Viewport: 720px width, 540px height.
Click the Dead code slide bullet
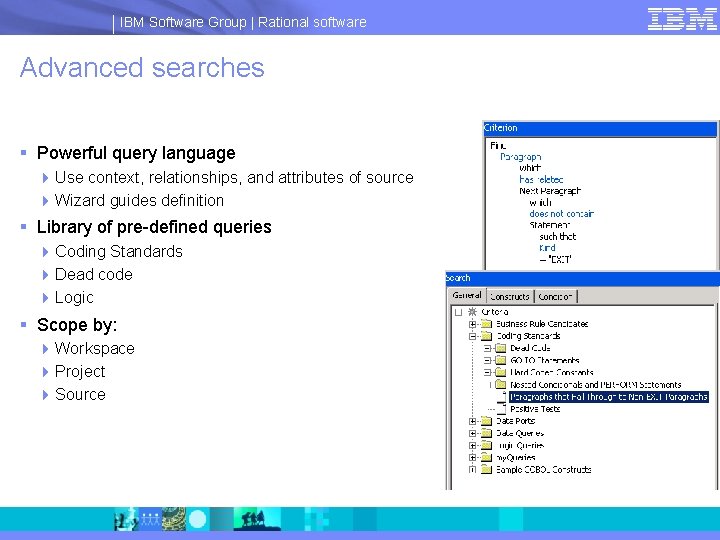click(94, 275)
